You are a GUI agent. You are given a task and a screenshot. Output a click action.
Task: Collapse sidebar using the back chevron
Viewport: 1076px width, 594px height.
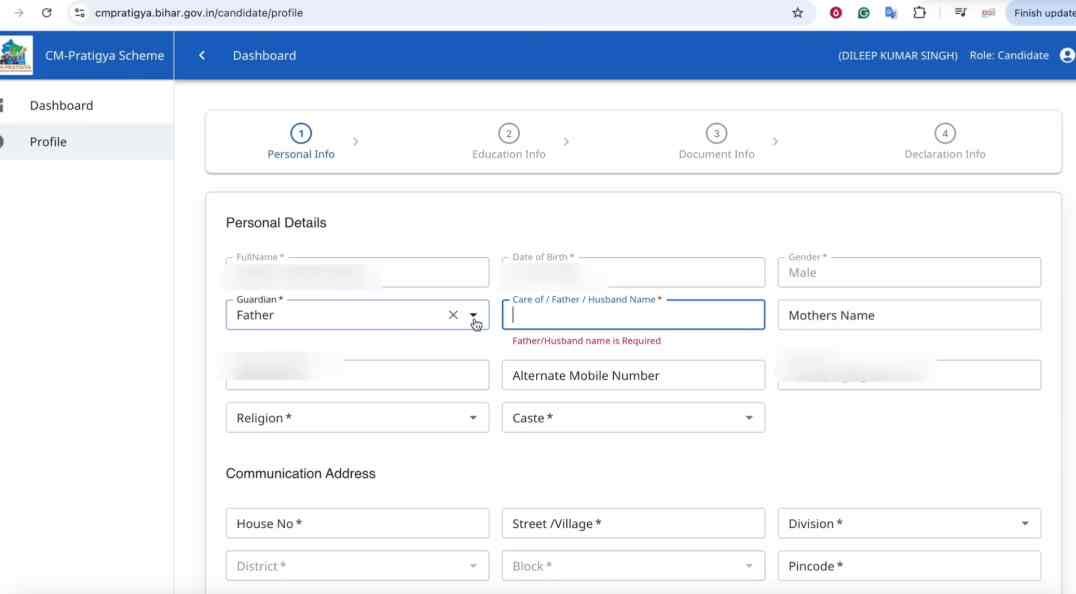tap(202, 55)
